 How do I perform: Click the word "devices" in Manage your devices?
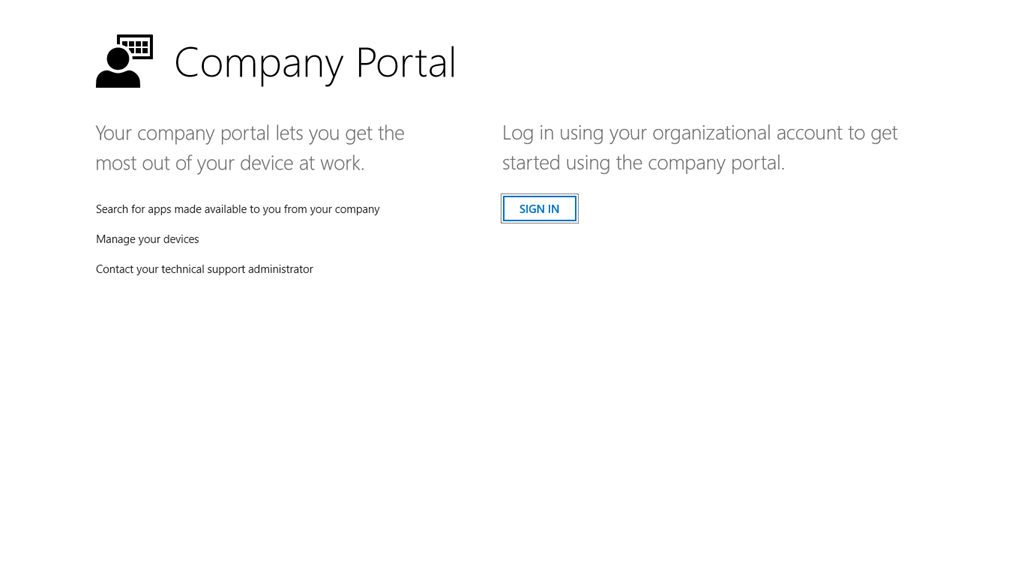click(180, 239)
